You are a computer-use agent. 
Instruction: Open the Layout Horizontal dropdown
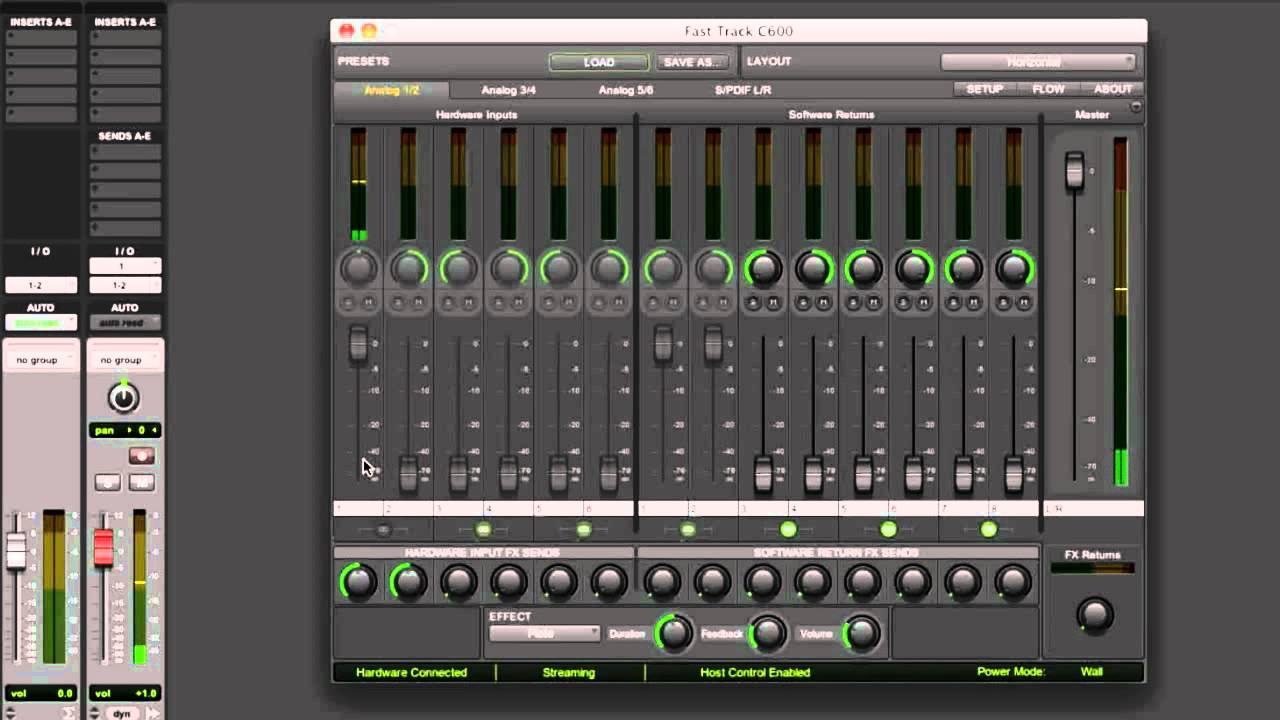click(x=1038, y=62)
